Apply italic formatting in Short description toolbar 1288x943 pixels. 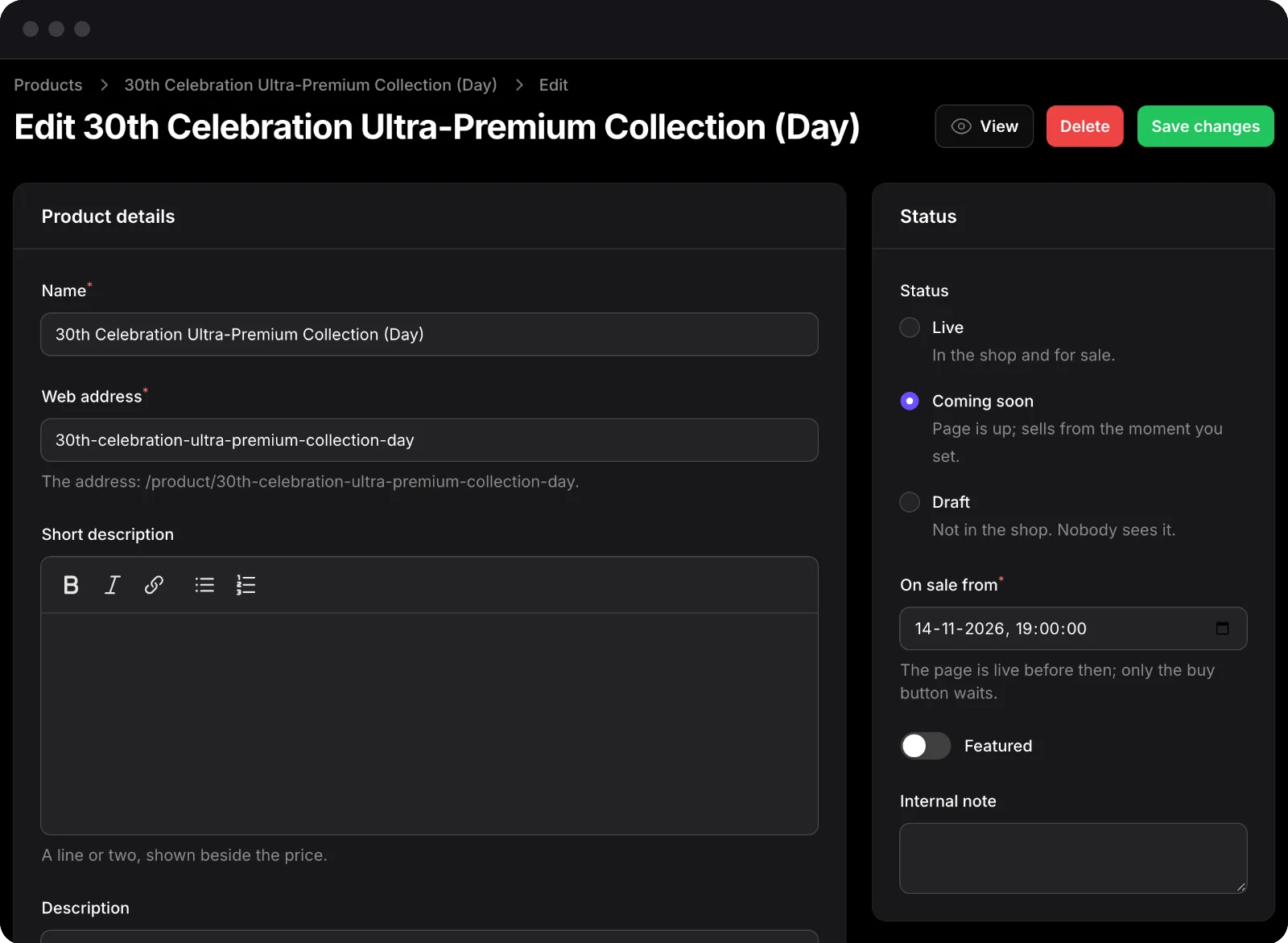pyautogui.click(x=113, y=585)
